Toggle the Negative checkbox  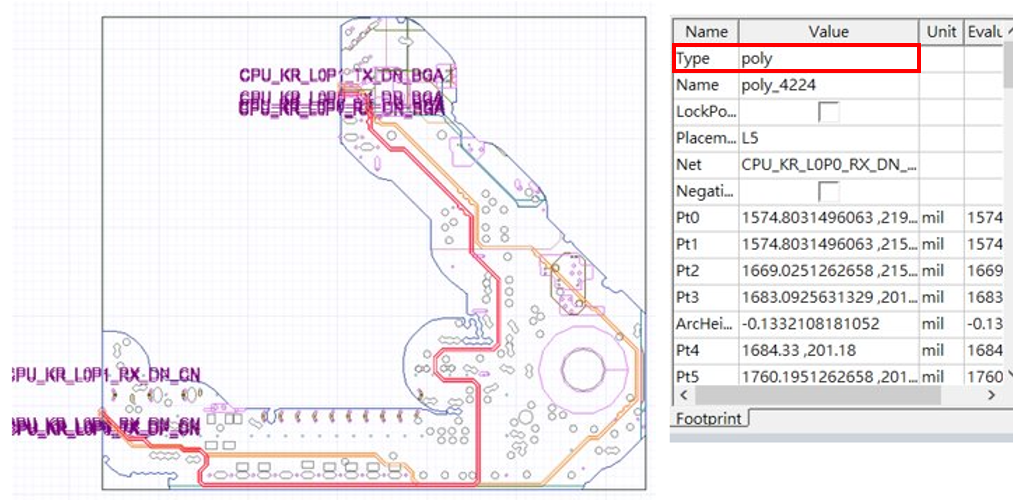[x=829, y=191]
